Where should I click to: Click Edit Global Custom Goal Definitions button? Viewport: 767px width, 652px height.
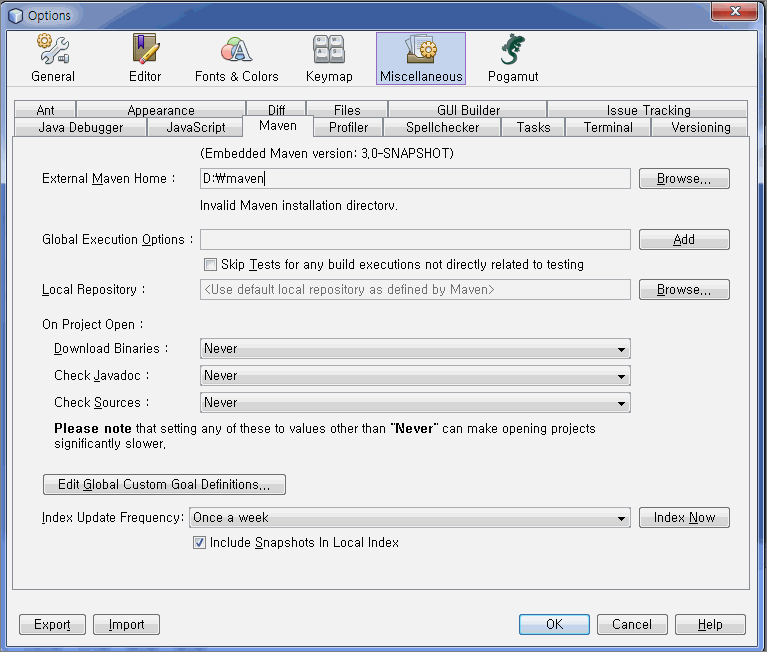click(164, 485)
